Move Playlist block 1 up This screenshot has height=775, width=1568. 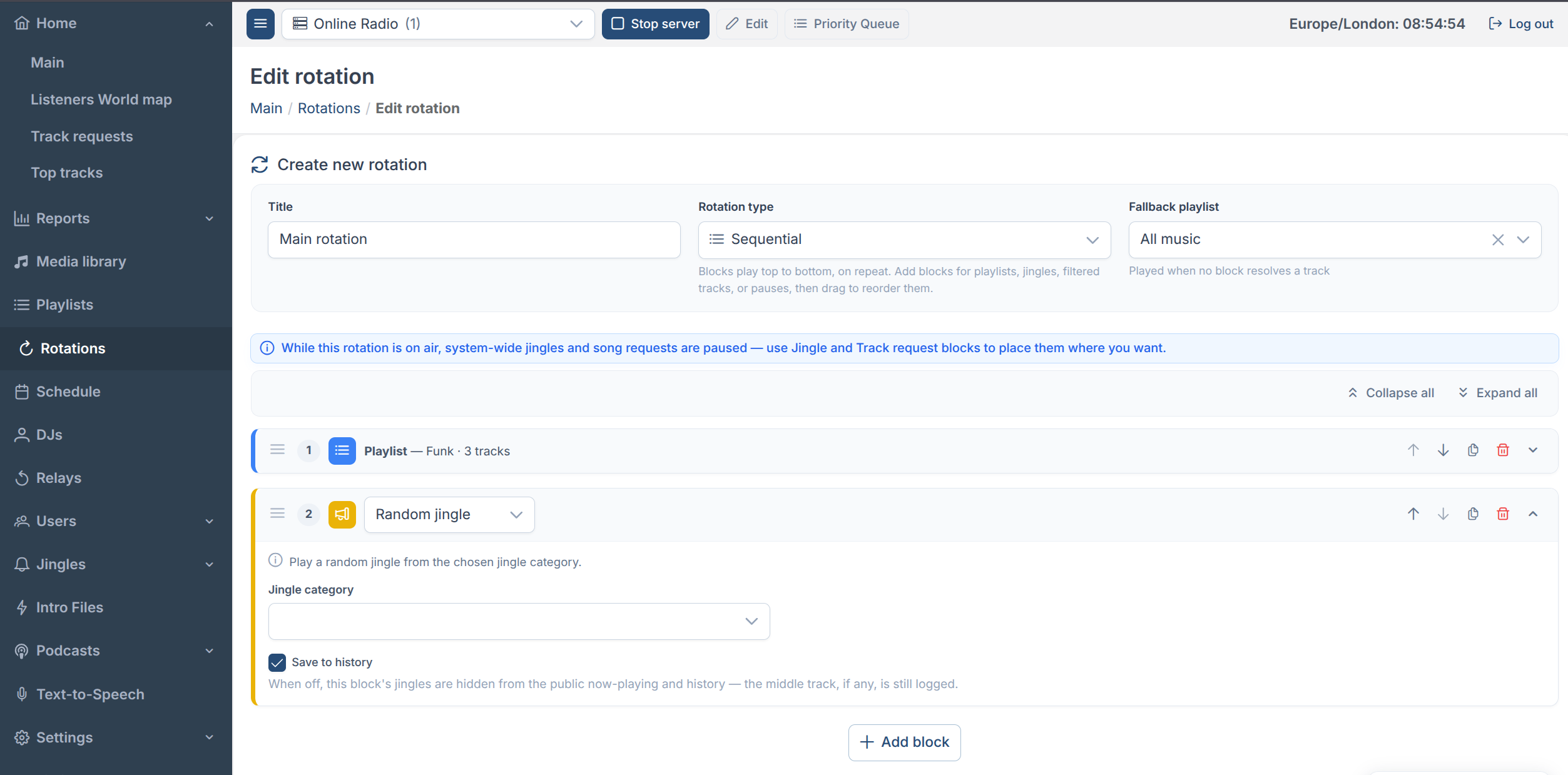(1413, 450)
